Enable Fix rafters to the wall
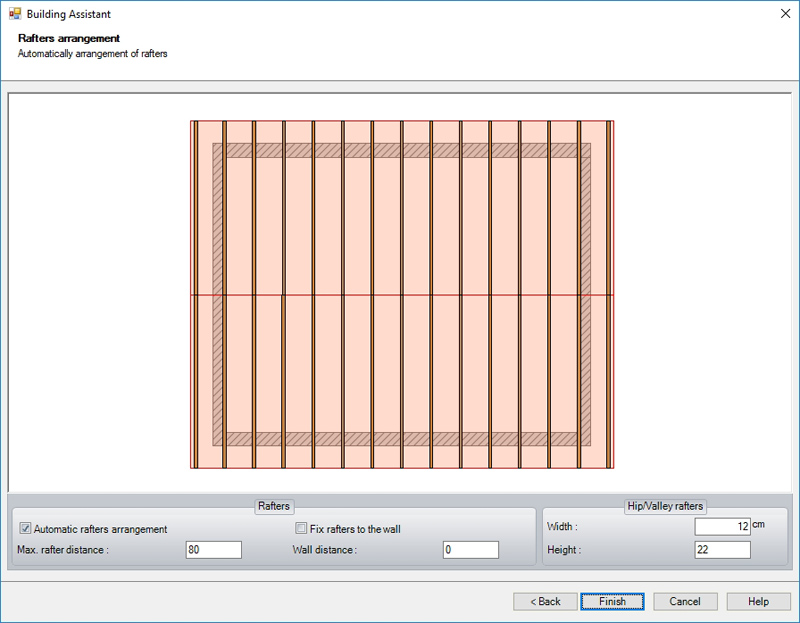800x623 pixels. (x=301, y=529)
